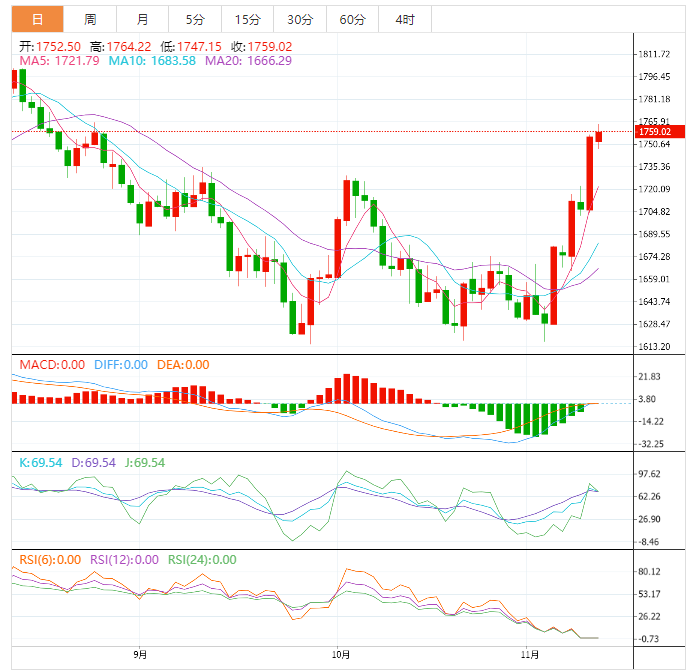Open the 5分 five-minute chart tab
The image size is (690, 672).
click(195, 19)
